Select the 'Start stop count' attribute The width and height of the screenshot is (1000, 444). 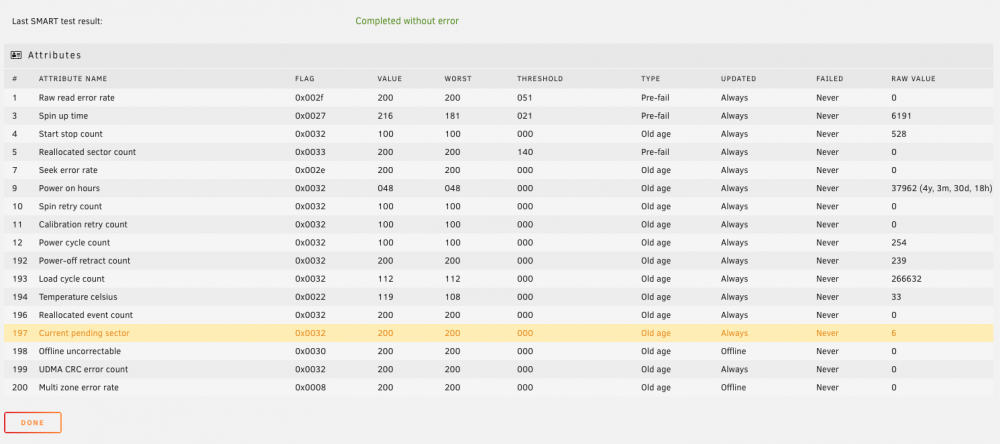(70, 134)
